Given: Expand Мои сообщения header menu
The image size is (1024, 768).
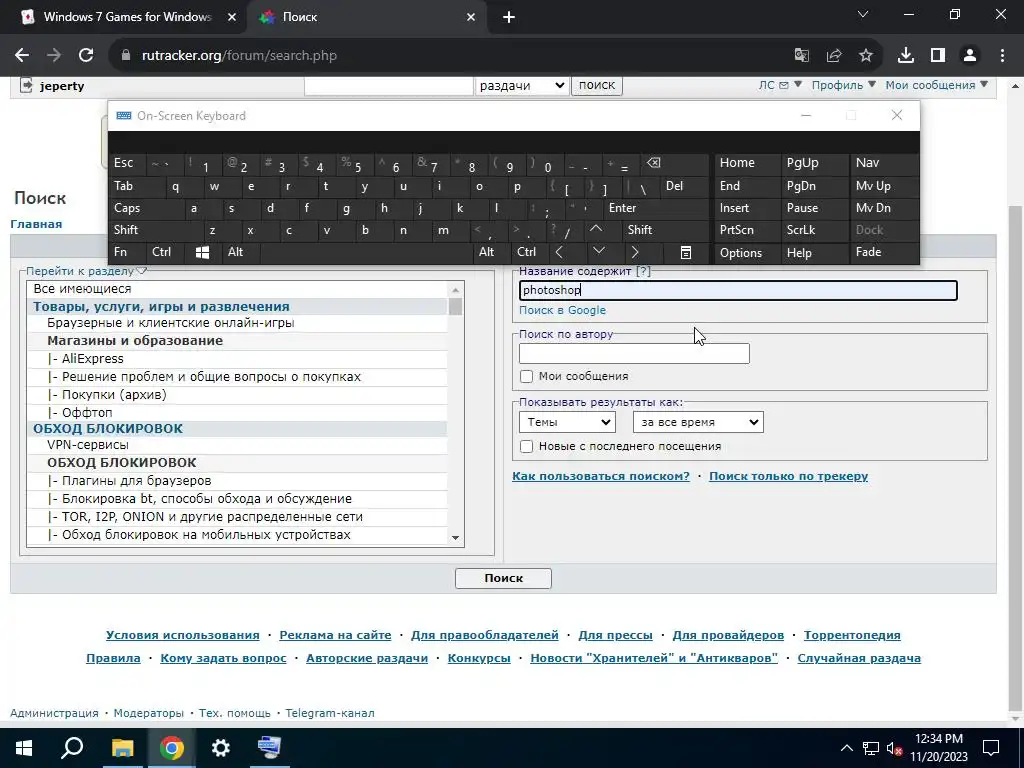Looking at the screenshot, I should tap(936, 85).
